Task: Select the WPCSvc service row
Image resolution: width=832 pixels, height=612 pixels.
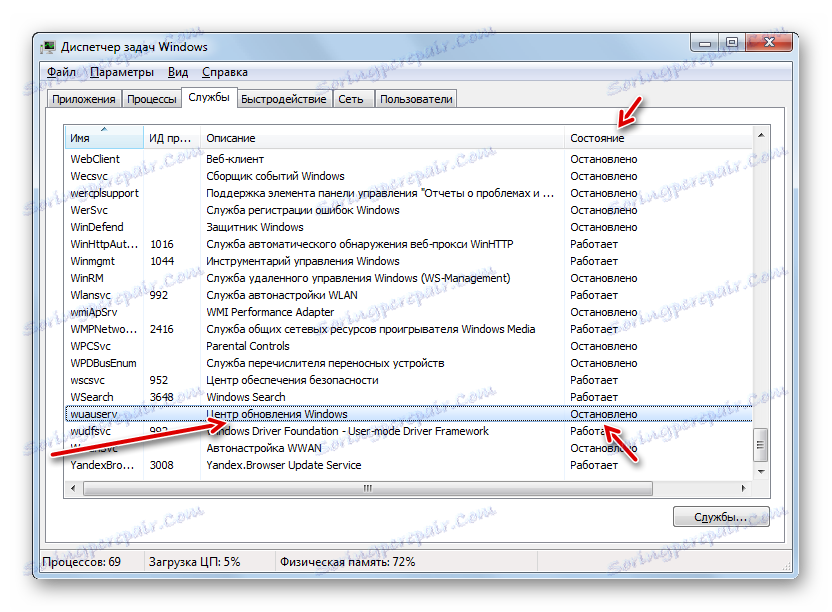Action: tap(409, 346)
